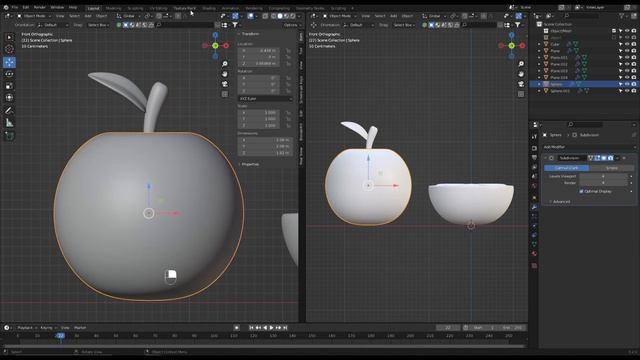
Task: Switch to UV Editing workspace tab
Action: click(x=158, y=8)
